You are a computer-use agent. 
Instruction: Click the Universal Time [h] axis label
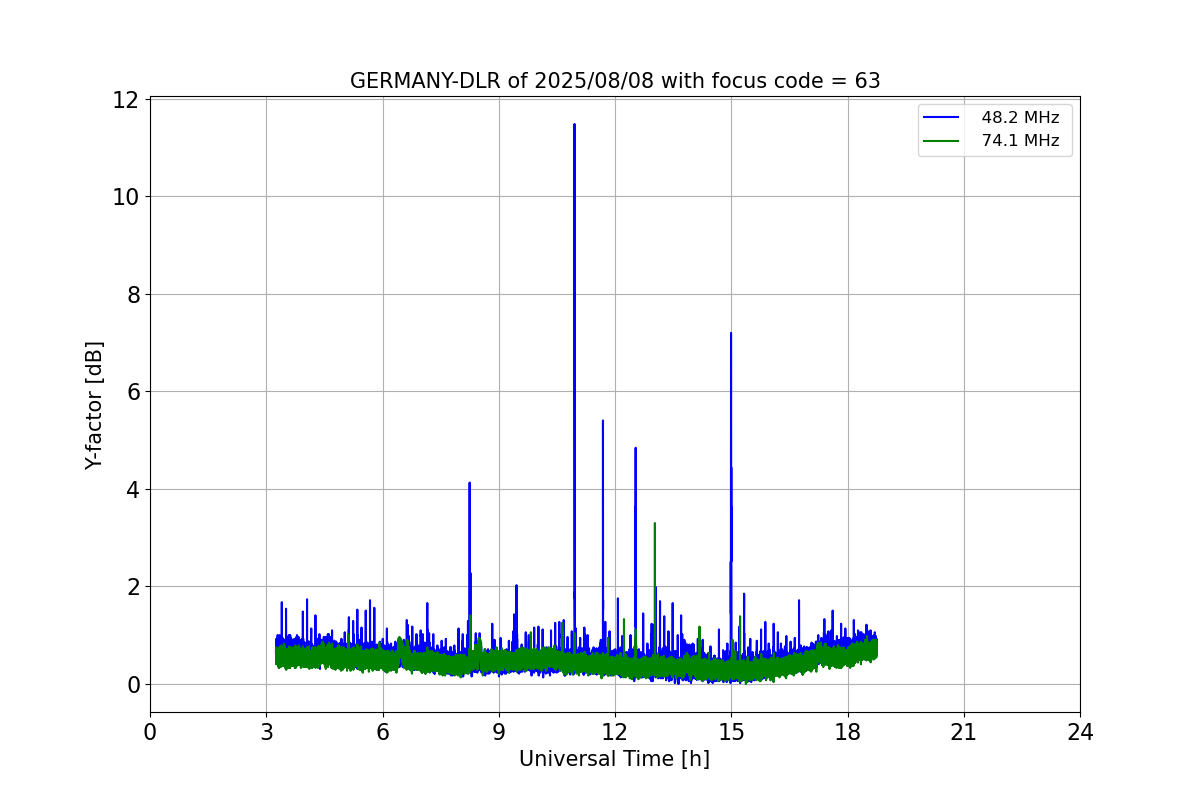click(614, 759)
